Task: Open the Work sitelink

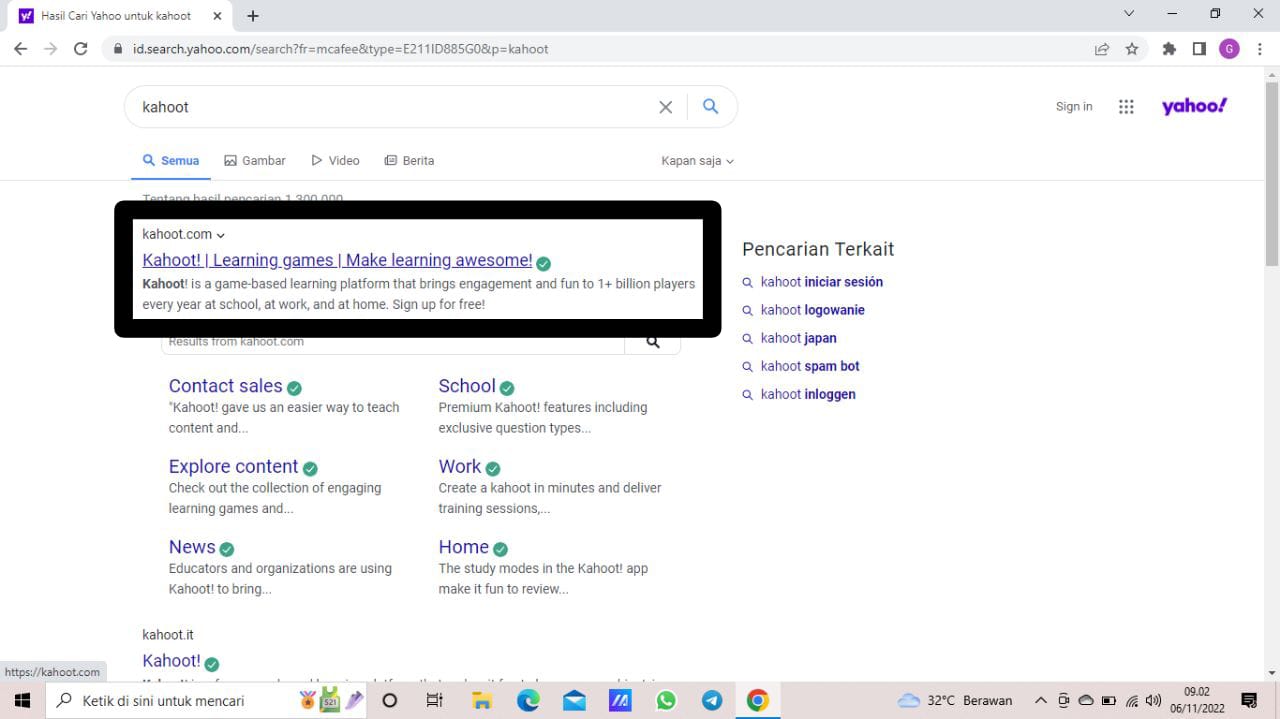Action: 460,466
